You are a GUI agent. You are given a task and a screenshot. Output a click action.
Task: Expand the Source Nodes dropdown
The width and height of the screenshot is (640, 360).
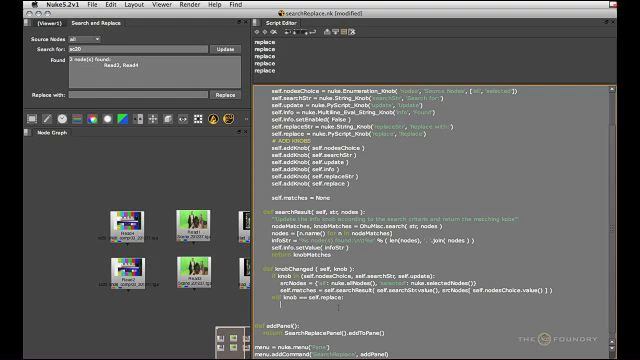[84, 39]
